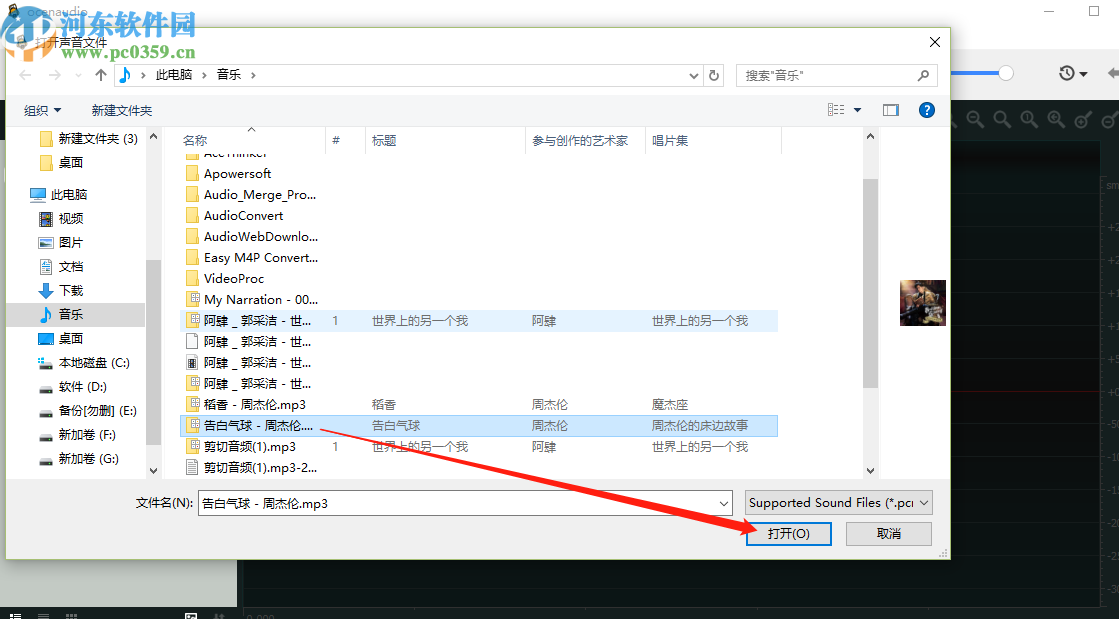Viewport: 1119px width, 619px height.
Task: Sort files by 名称 column
Action: pyautogui.click(x=195, y=141)
